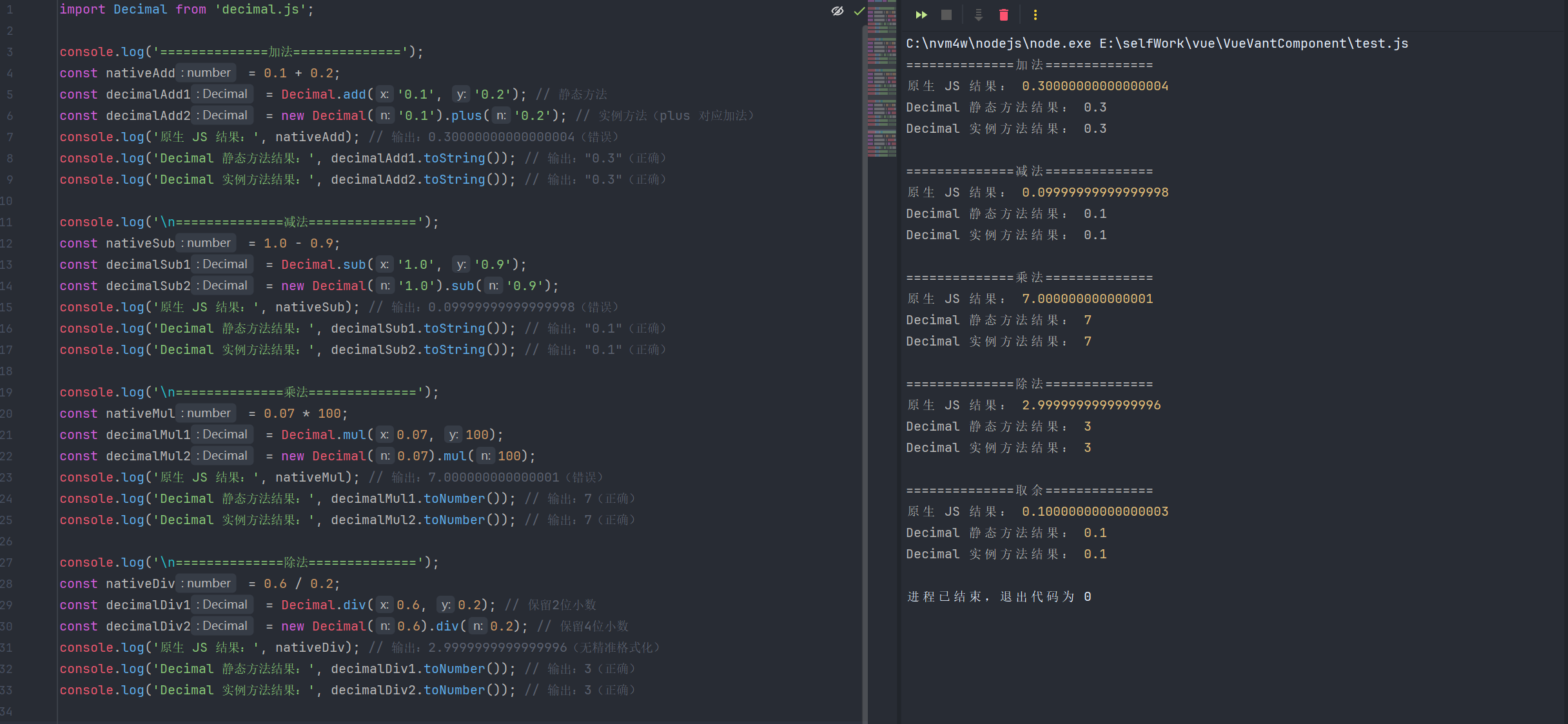Click the 'plus' method name on line 6
Viewport: 1568px width, 724px height.
[466, 115]
